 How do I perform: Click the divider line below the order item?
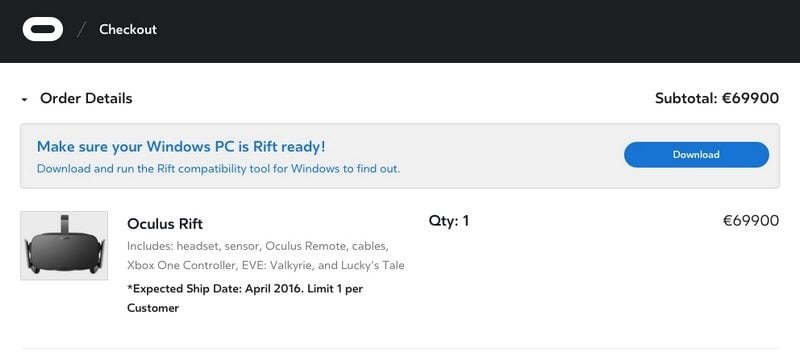399,349
